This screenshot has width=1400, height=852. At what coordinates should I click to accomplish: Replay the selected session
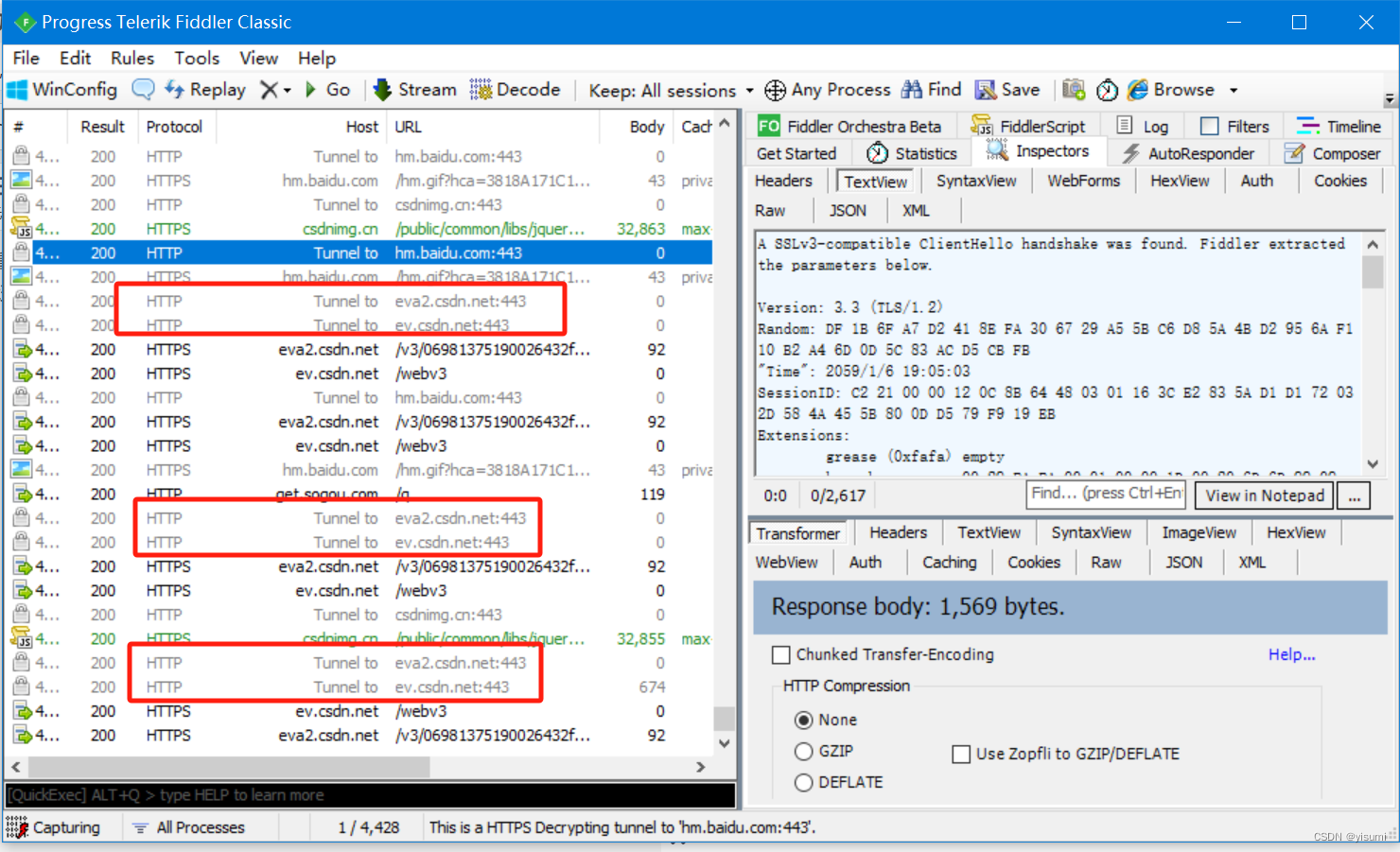[x=205, y=90]
